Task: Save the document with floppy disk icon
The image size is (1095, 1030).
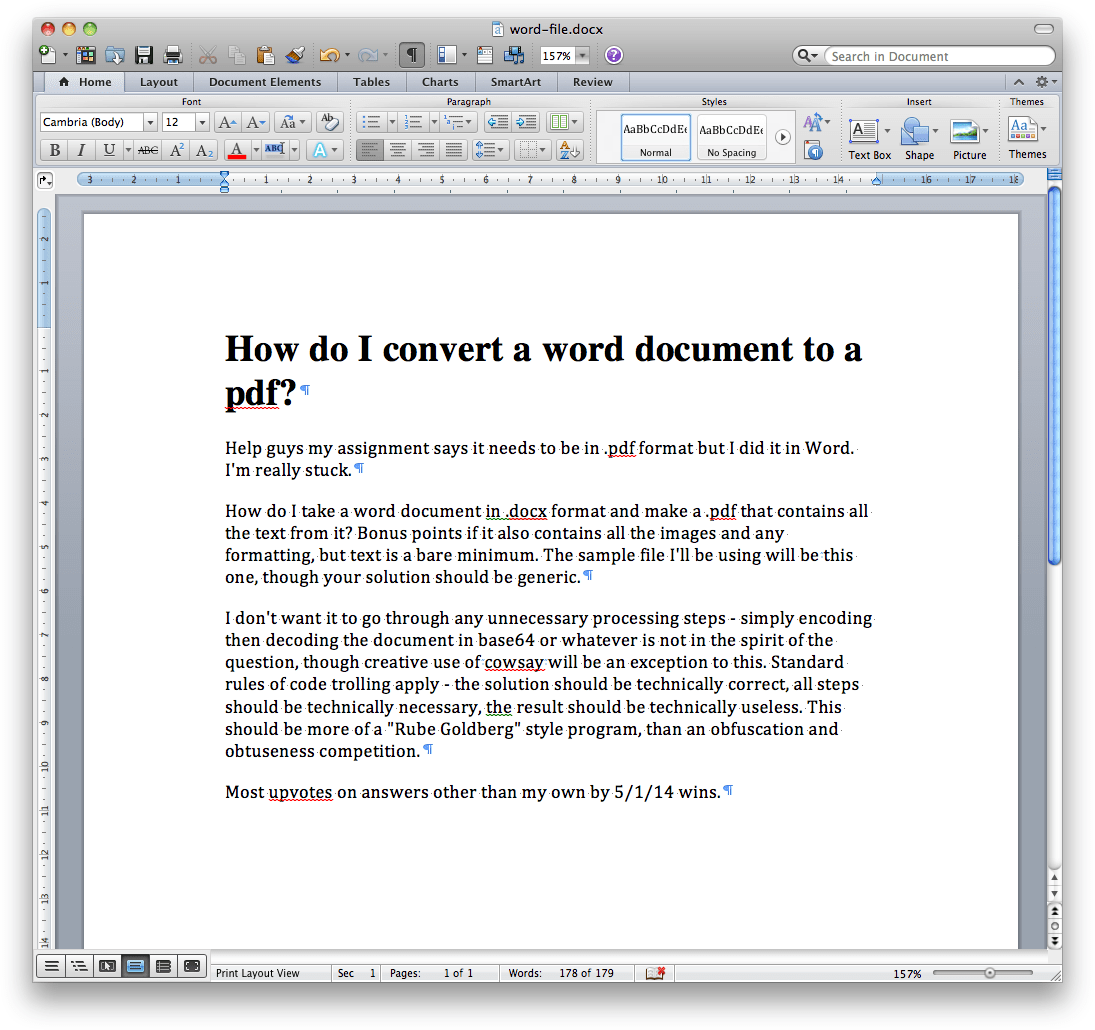Action: [144, 55]
